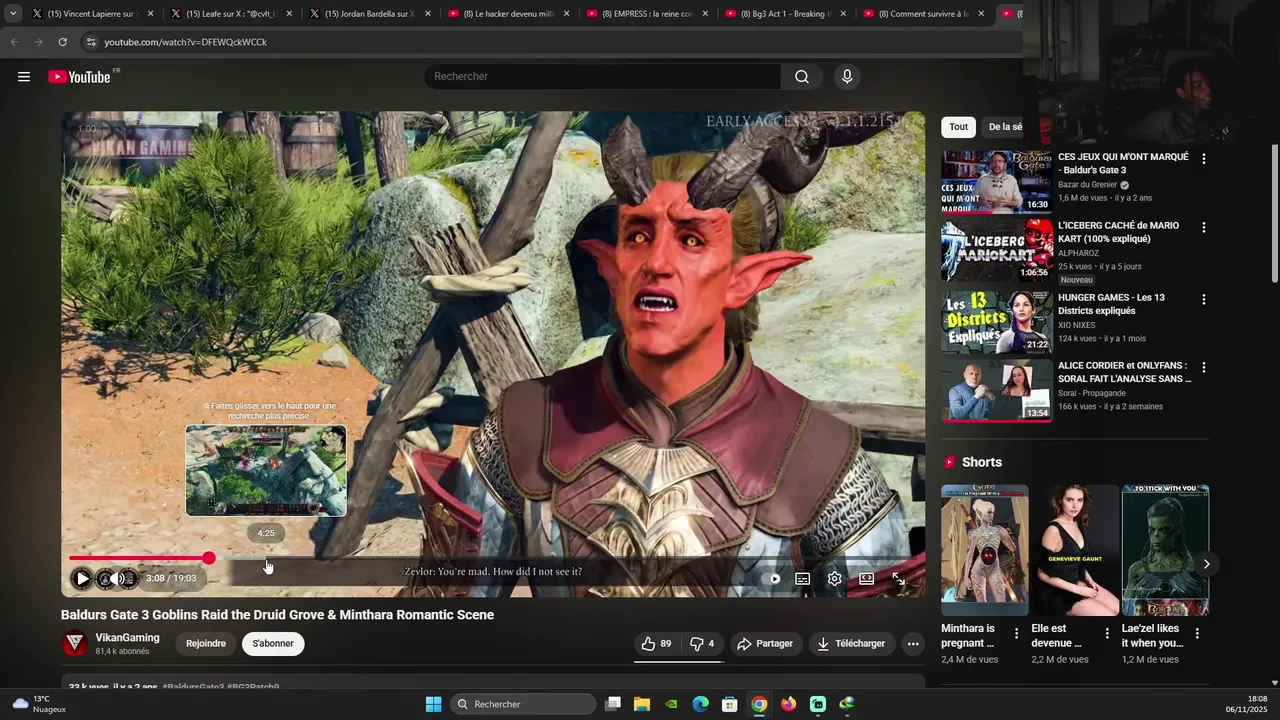This screenshot has width=1280, height=720.
Task: Click the taskbar Rechercher search box
Action: click(523, 704)
